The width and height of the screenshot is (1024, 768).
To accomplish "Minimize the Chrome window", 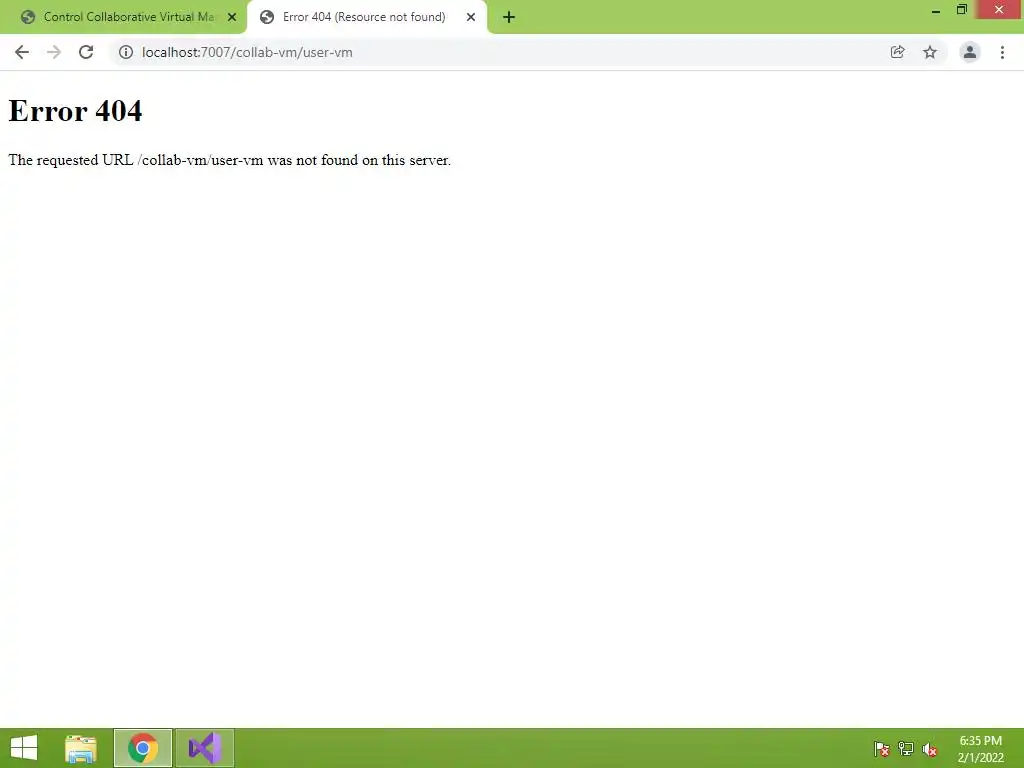I will pyautogui.click(x=936, y=10).
